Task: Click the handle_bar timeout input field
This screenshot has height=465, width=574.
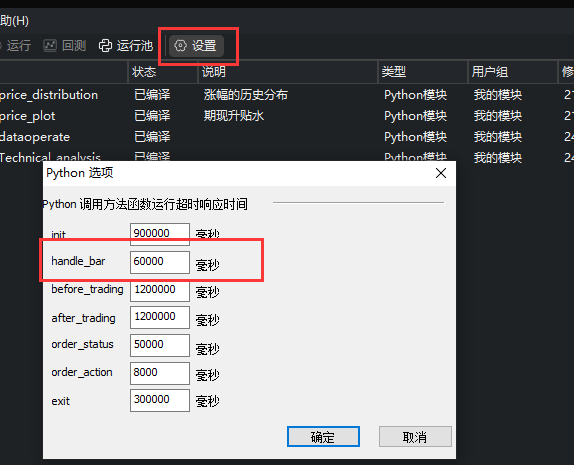Action: (160, 262)
